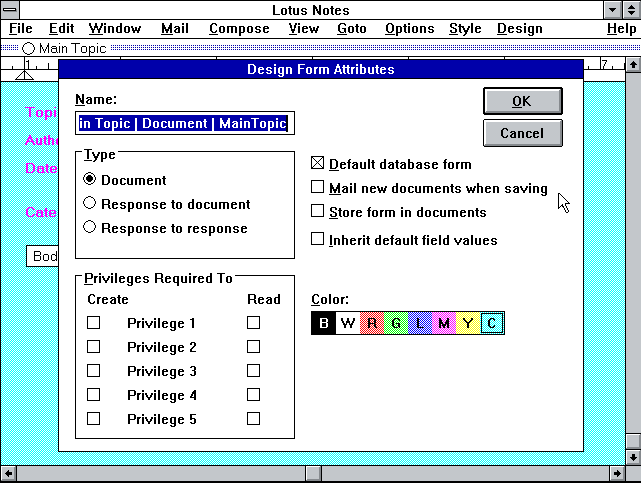Viewport: 641px width, 483px height.
Task: Open the Compose menu
Action: click(x=239, y=29)
